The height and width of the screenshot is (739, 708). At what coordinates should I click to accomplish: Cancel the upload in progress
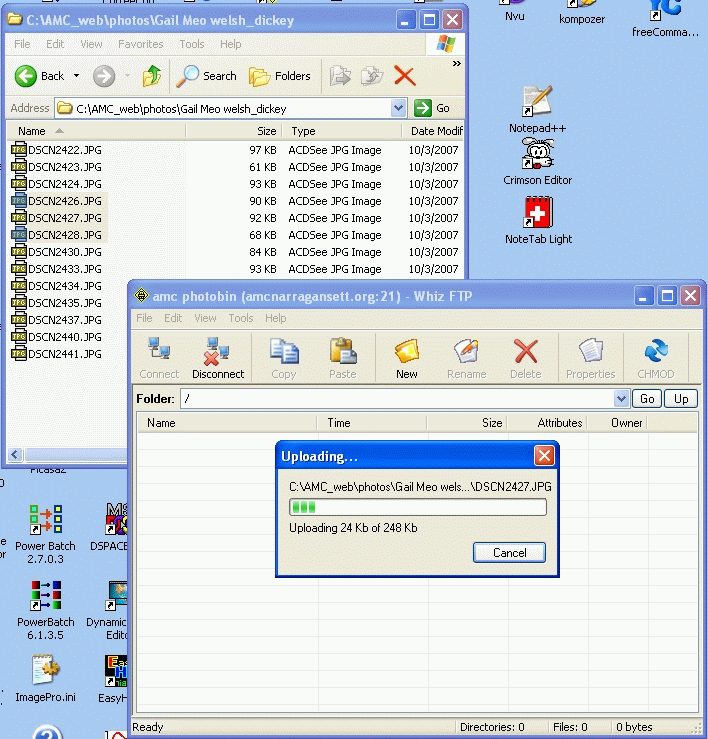click(x=509, y=553)
